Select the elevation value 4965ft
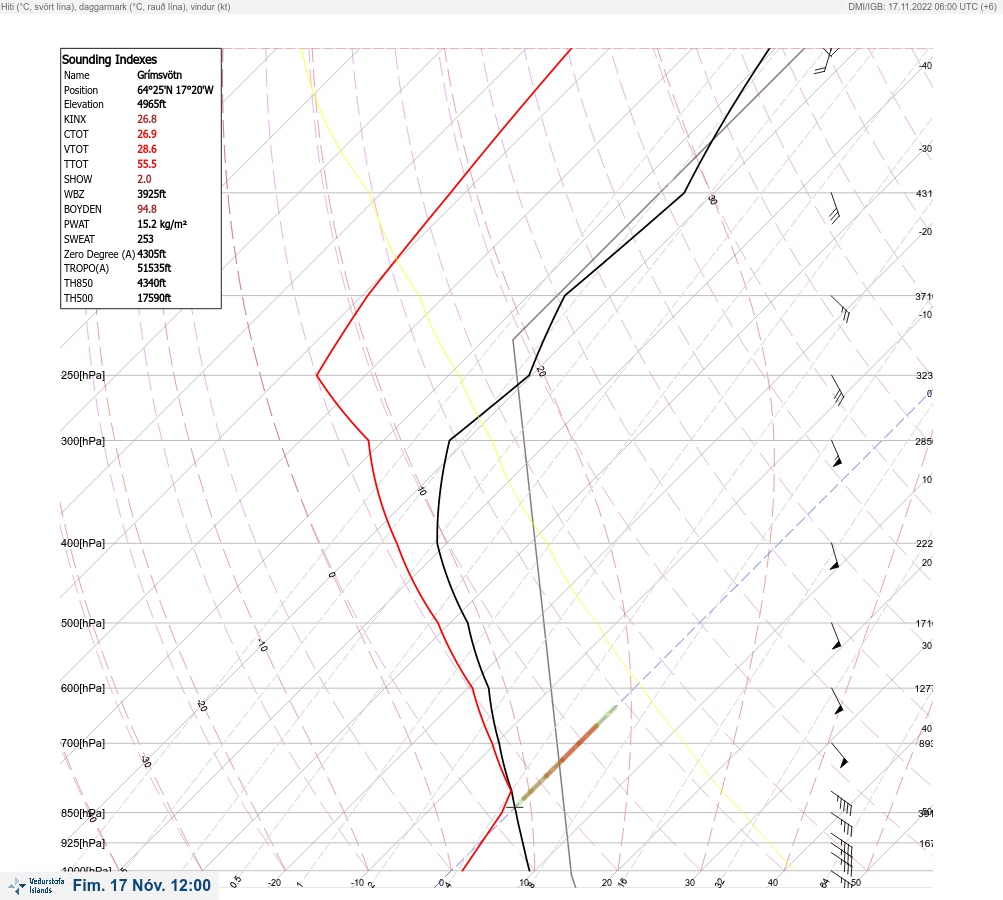Image resolution: width=1003 pixels, height=900 pixels. [152, 104]
